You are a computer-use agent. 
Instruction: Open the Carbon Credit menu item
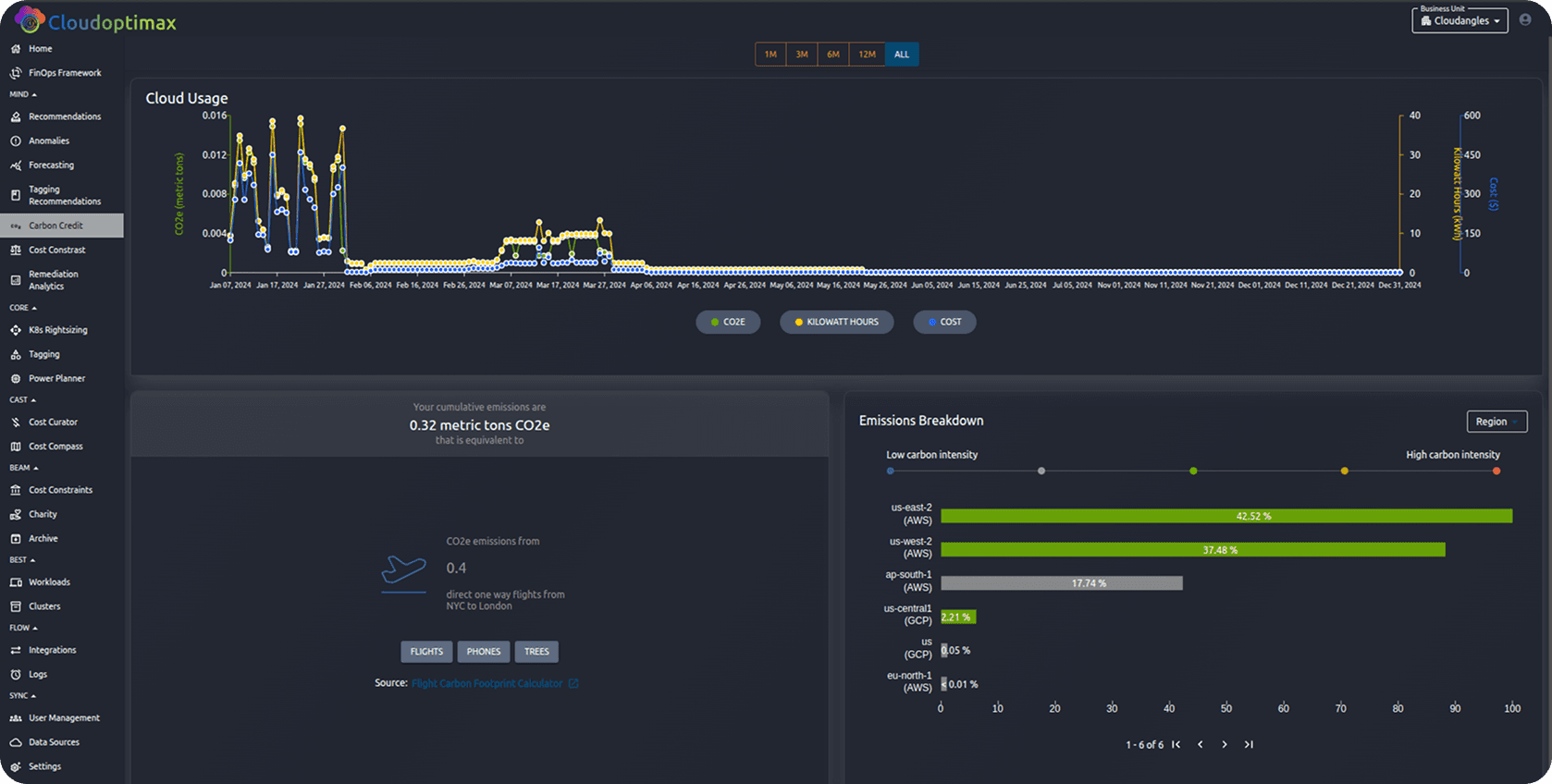pos(62,226)
